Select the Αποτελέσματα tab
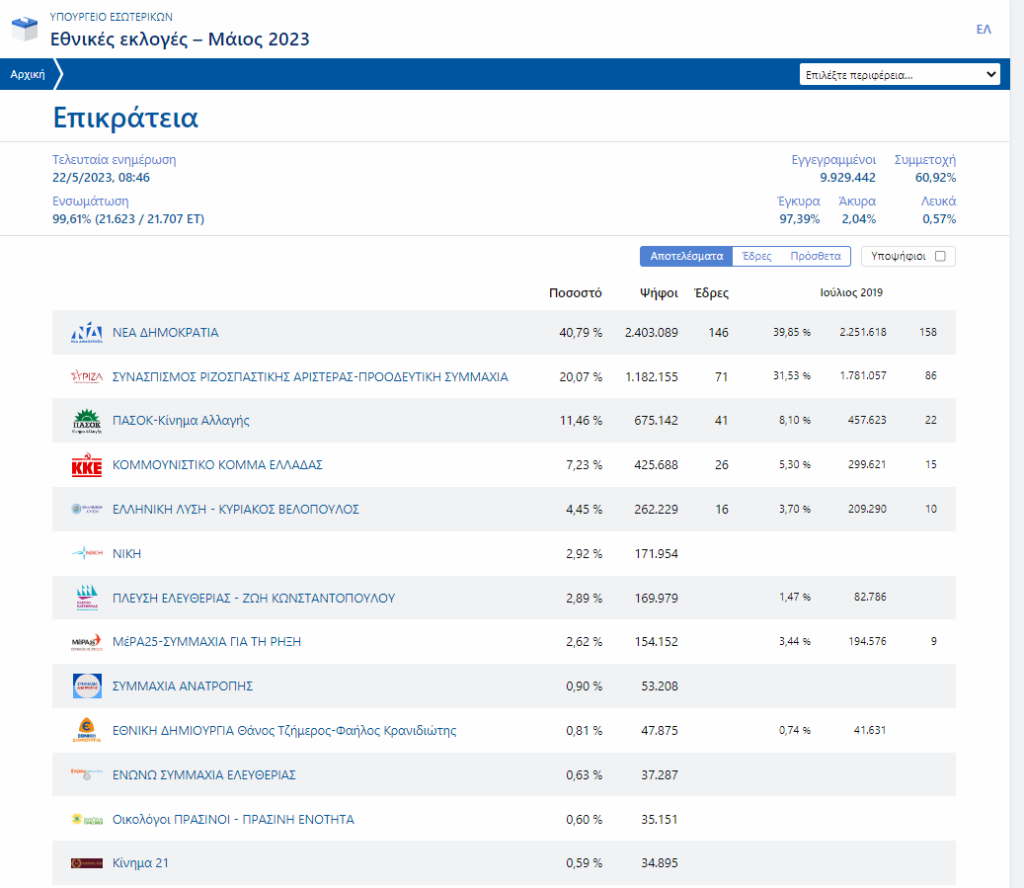 686,256
